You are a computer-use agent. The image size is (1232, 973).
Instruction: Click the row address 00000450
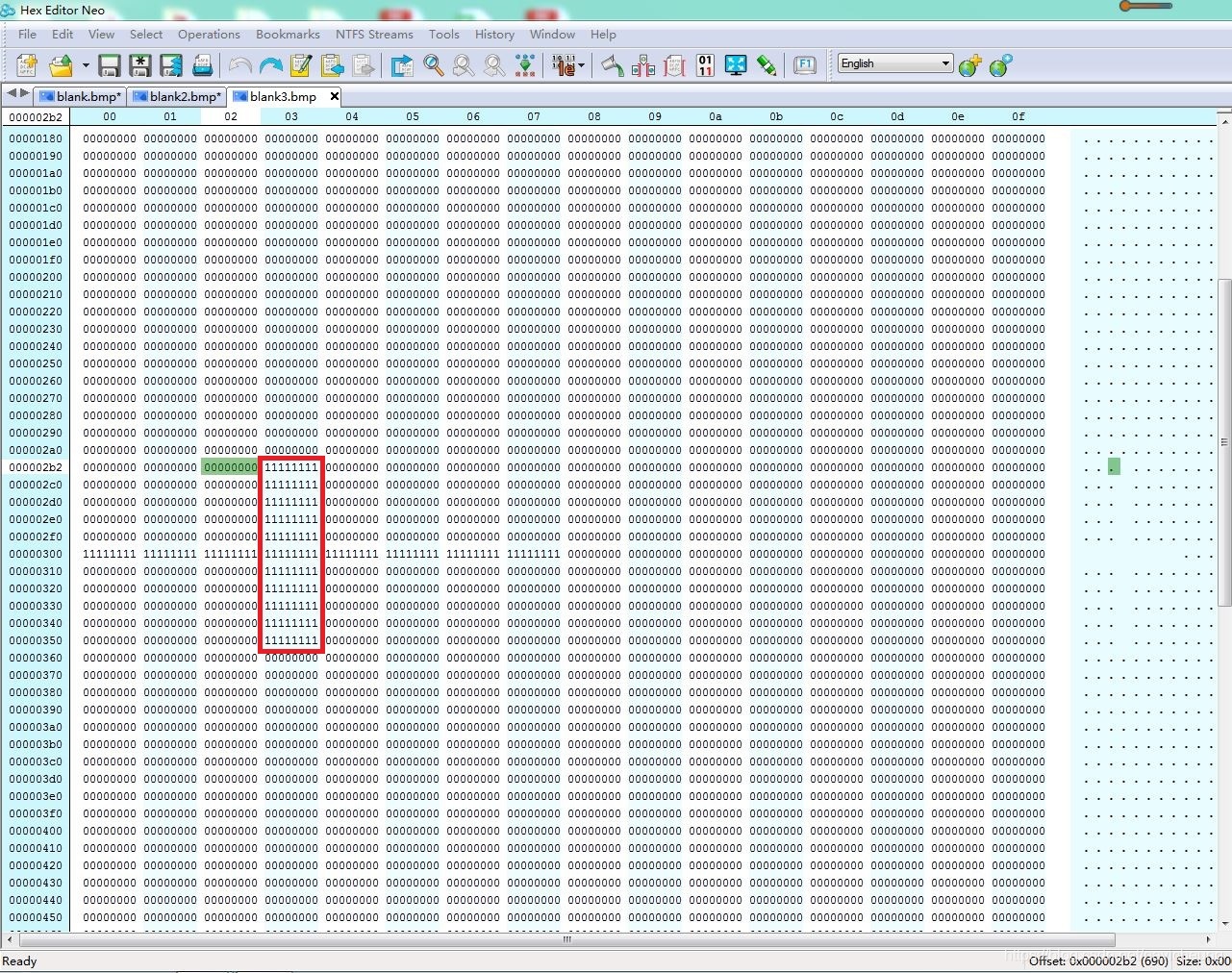pyautogui.click(x=36, y=917)
